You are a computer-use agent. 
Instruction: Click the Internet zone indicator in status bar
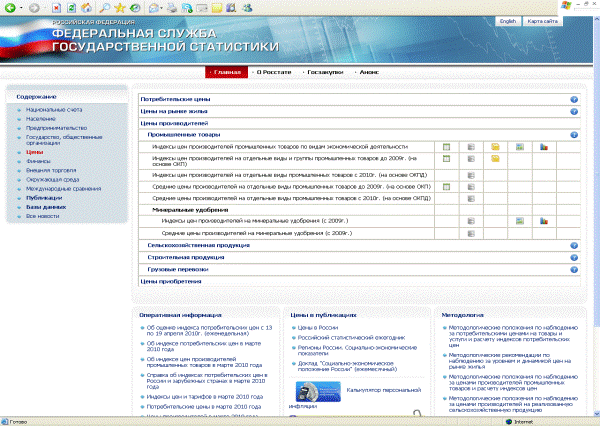click(519, 422)
